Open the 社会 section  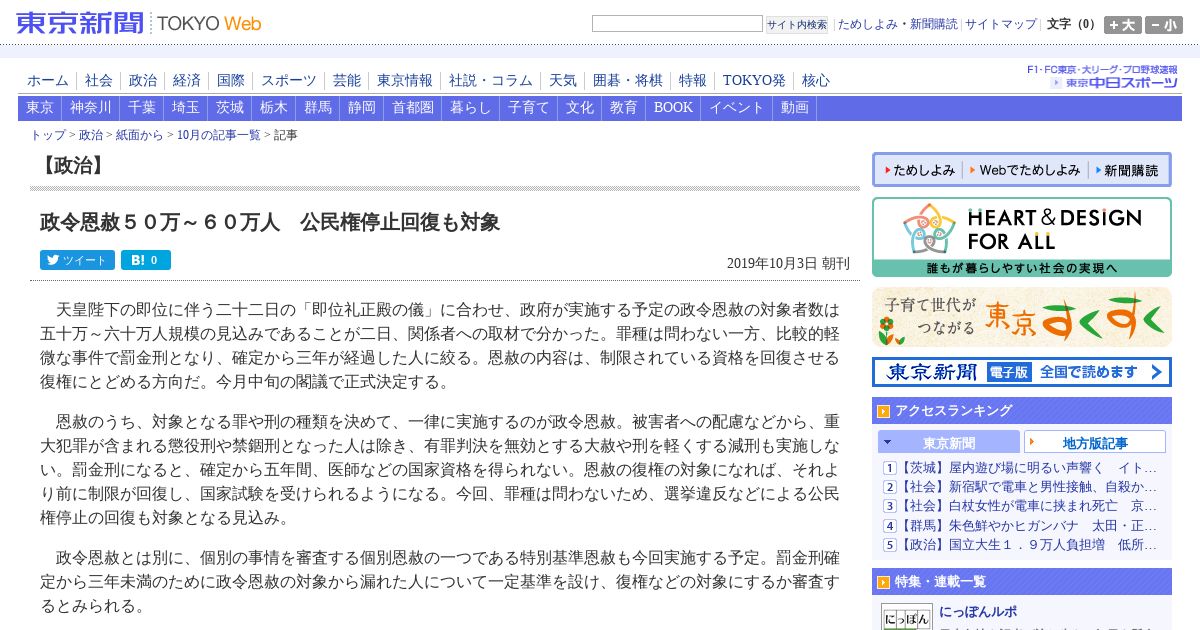click(99, 81)
